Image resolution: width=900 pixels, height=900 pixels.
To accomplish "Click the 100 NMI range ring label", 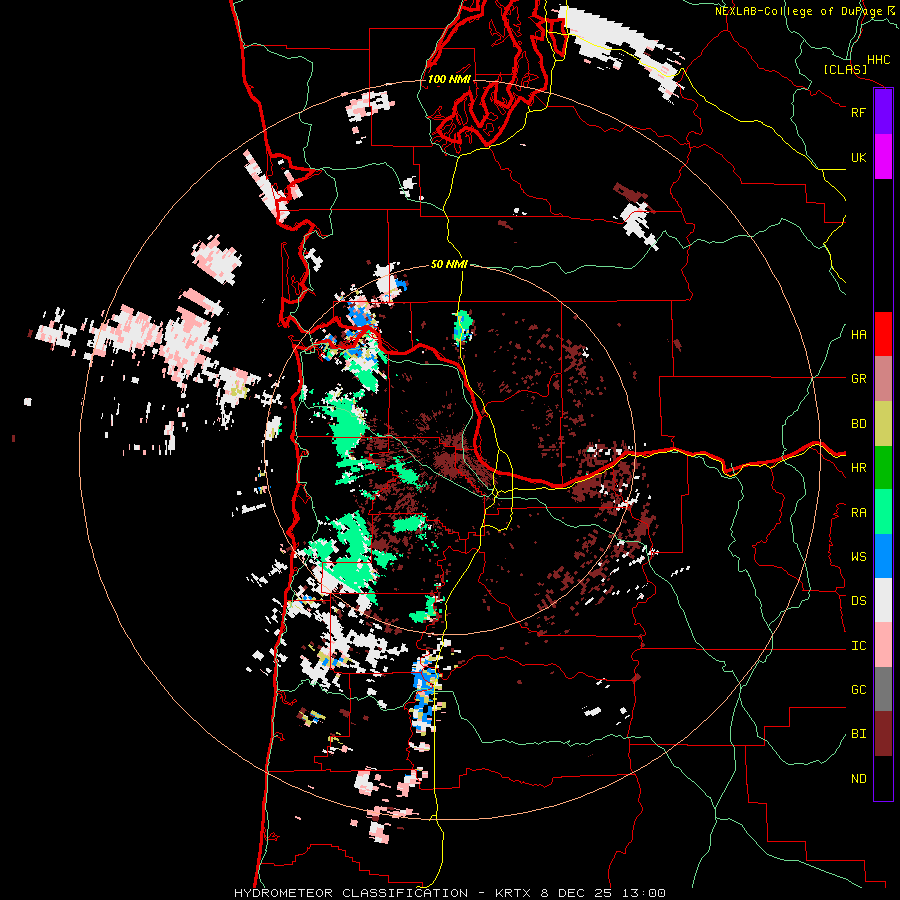I will pos(449,79).
